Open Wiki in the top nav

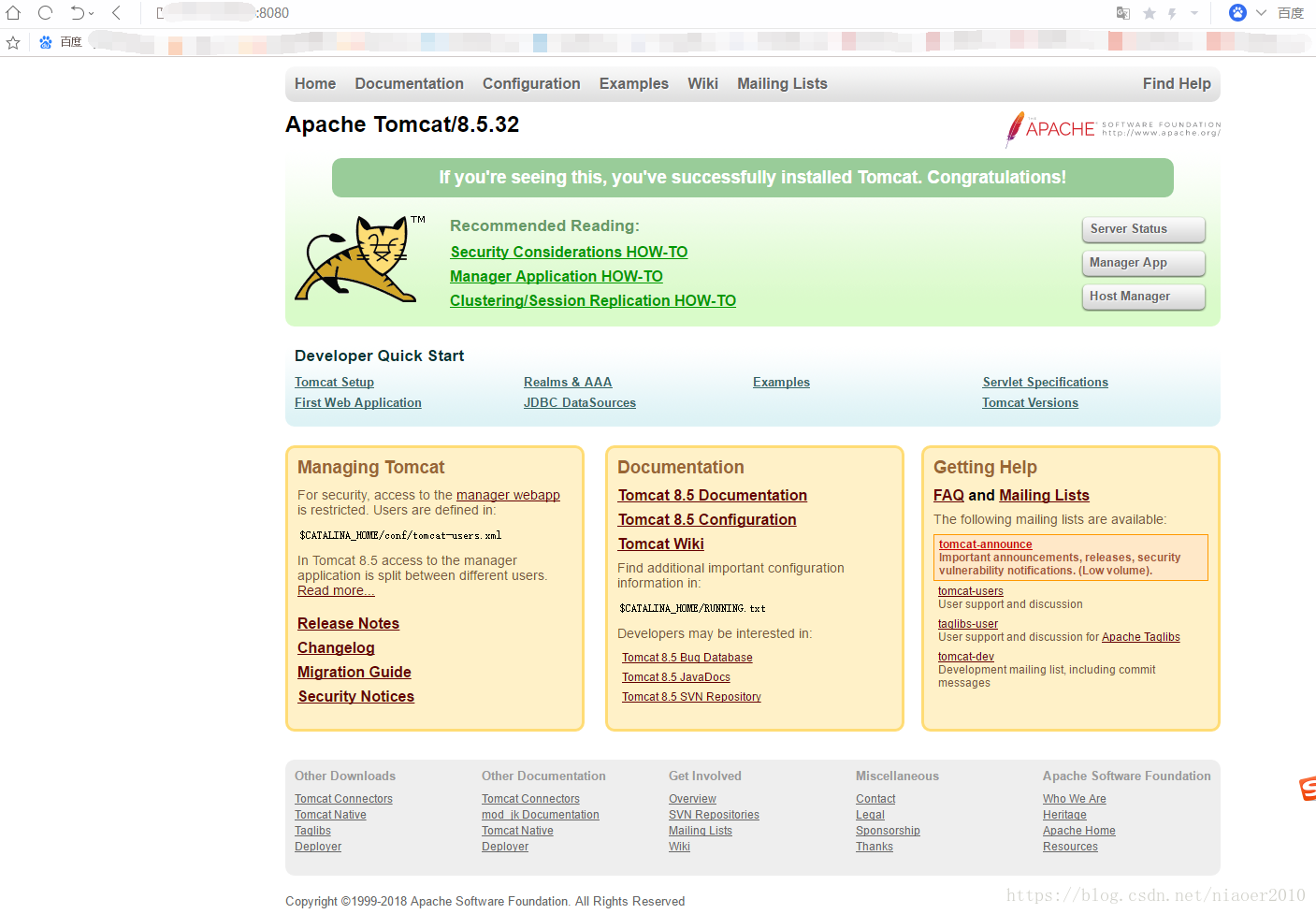[702, 83]
